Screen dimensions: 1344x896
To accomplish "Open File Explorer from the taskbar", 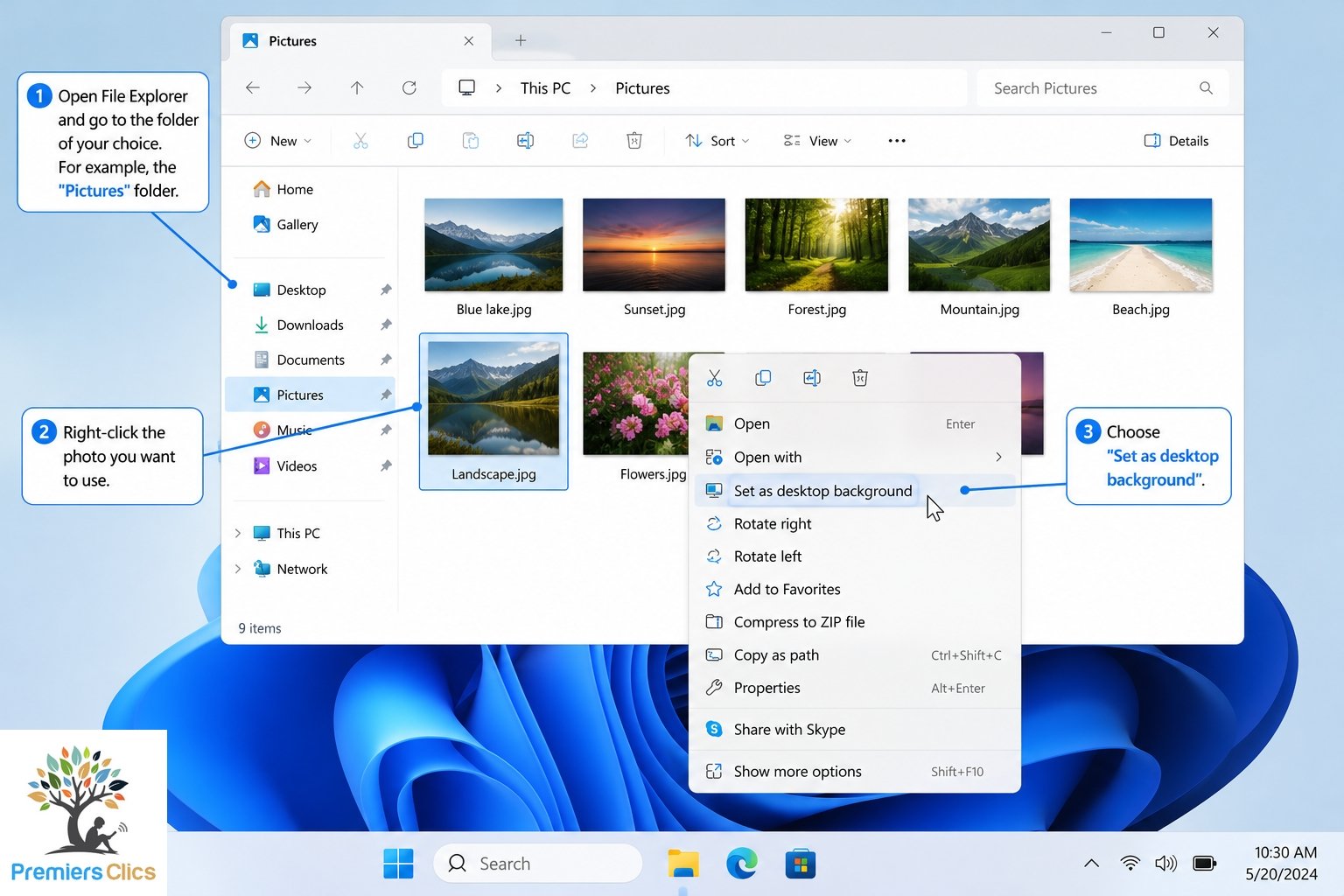I will pos(683,864).
